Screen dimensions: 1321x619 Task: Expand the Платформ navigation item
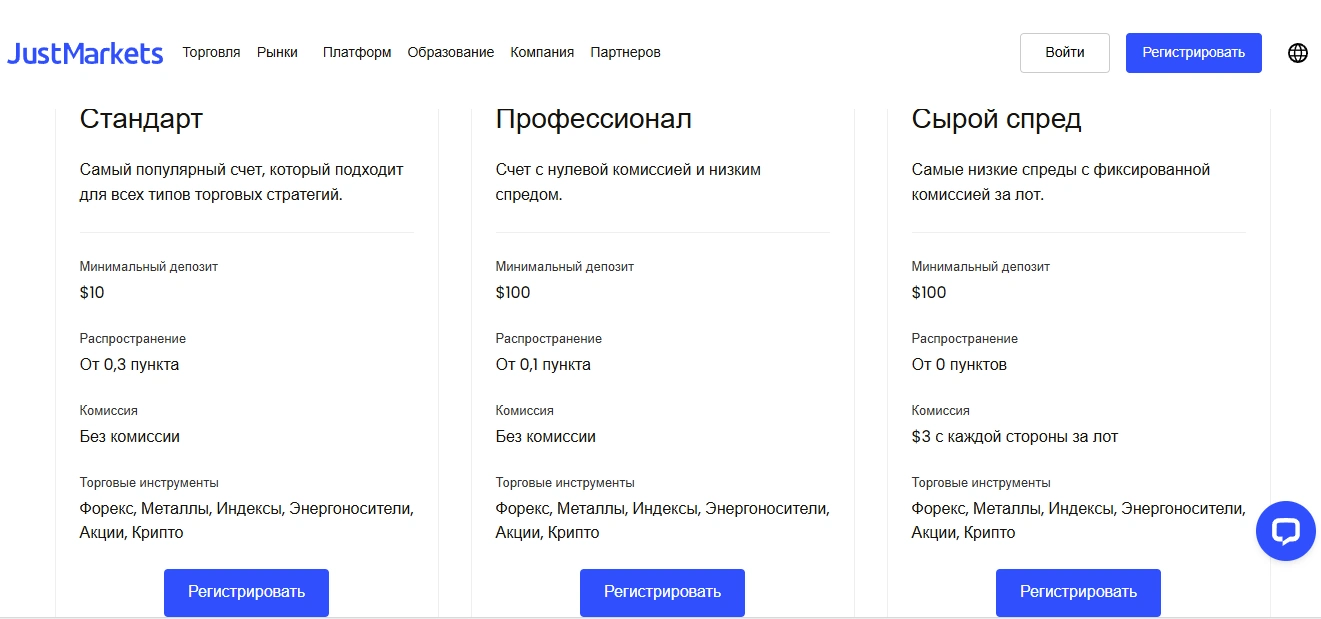(x=357, y=52)
